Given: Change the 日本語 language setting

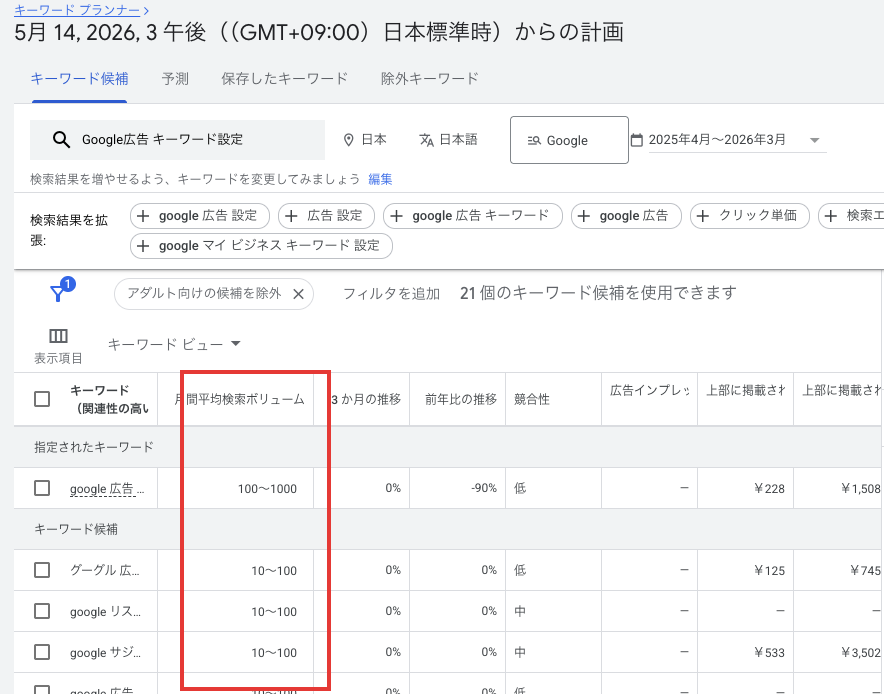Looking at the screenshot, I should click(448, 140).
